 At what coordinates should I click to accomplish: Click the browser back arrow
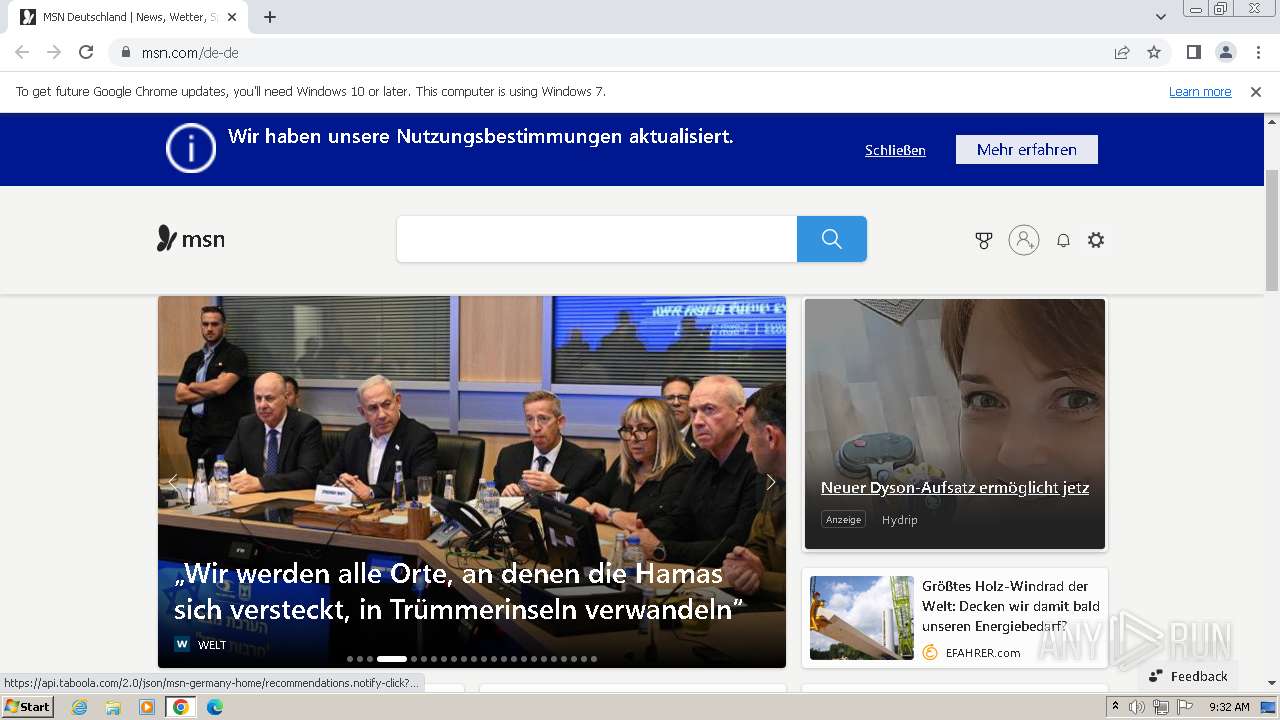(x=22, y=52)
